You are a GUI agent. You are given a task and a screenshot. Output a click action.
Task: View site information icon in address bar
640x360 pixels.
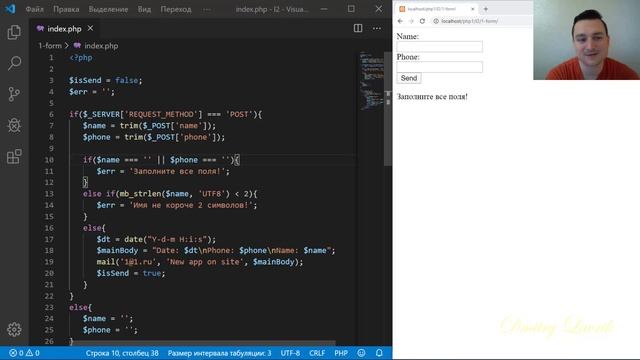point(436,21)
